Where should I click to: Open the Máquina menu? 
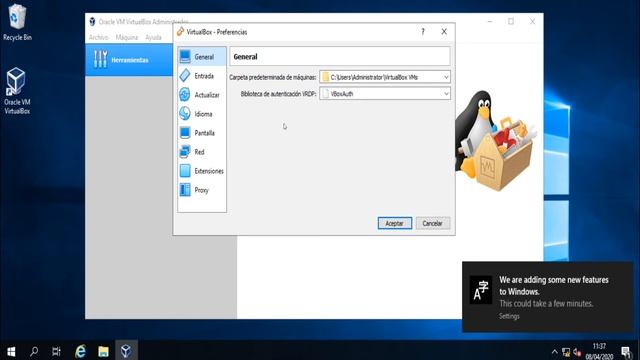tap(127, 37)
